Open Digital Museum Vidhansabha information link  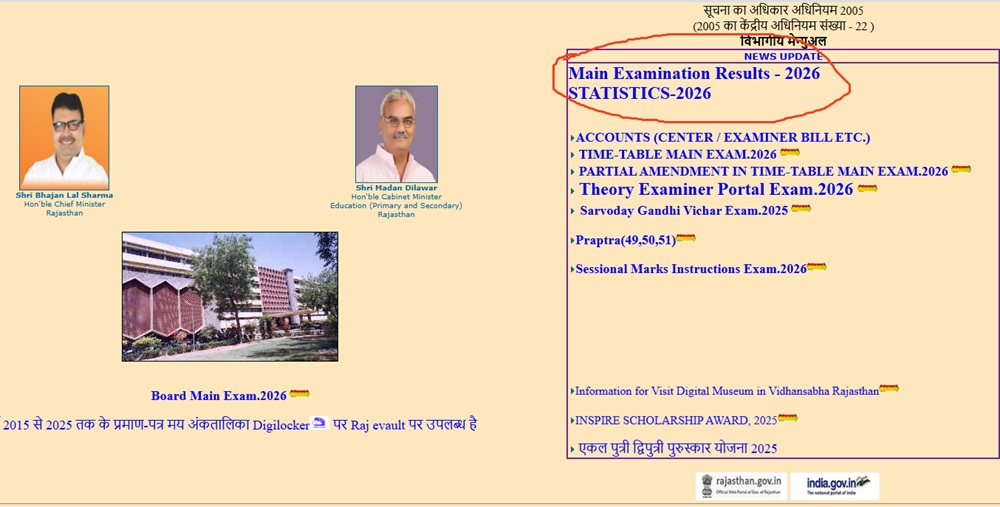tap(726, 391)
